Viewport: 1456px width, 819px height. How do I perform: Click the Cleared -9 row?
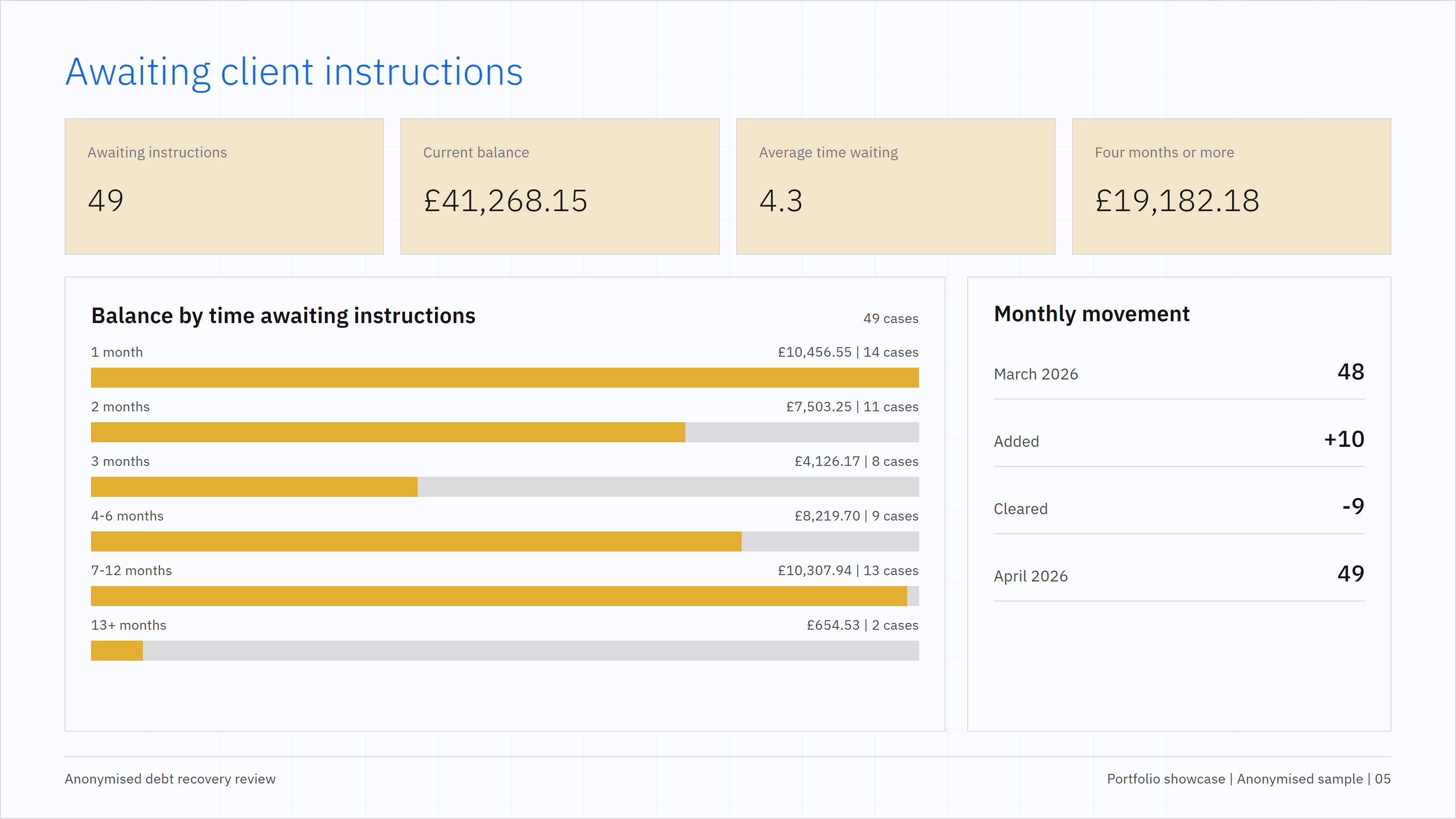point(1179,508)
